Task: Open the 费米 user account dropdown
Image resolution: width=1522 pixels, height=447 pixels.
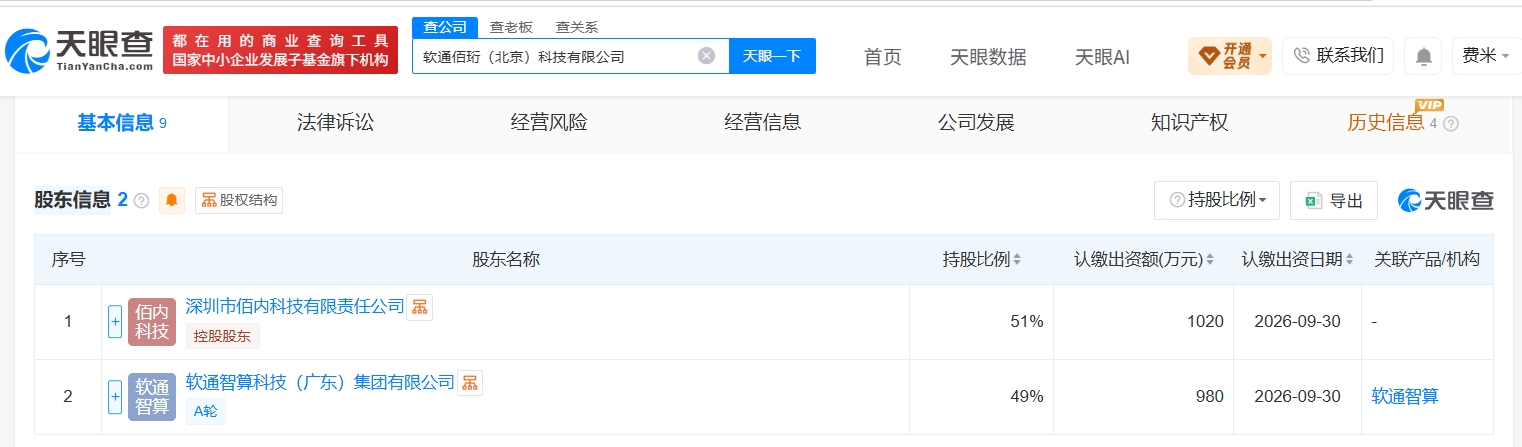Action: click(1485, 56)
